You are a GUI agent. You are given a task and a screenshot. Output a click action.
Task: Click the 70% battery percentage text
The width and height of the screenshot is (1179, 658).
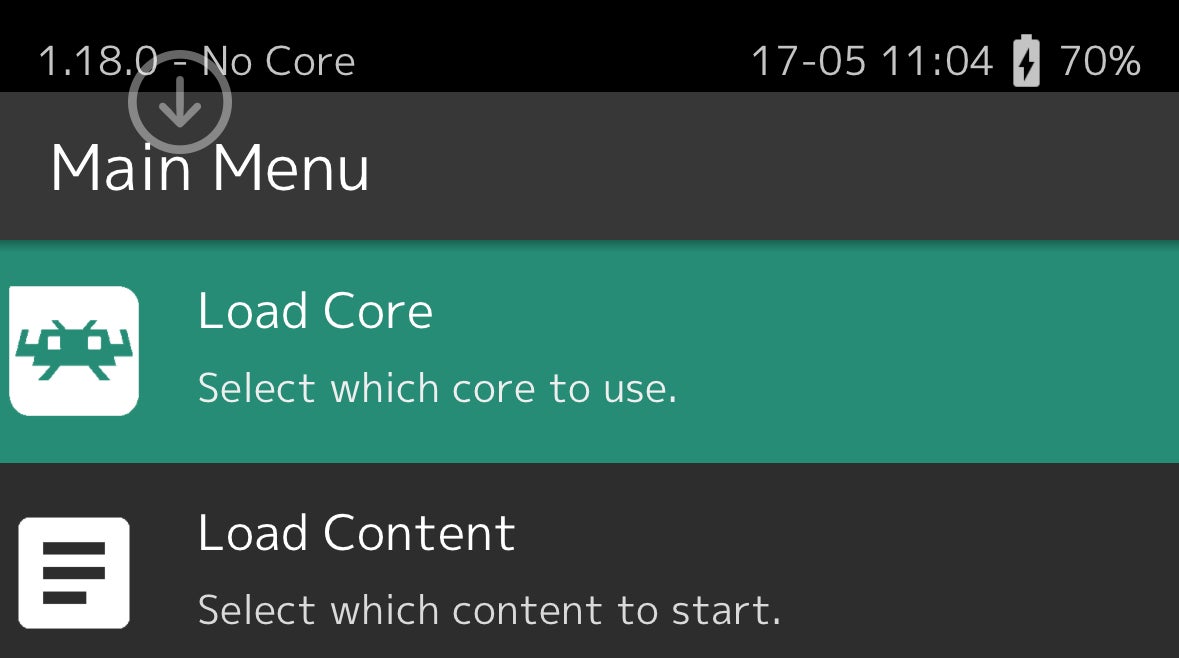(1100, 62)
